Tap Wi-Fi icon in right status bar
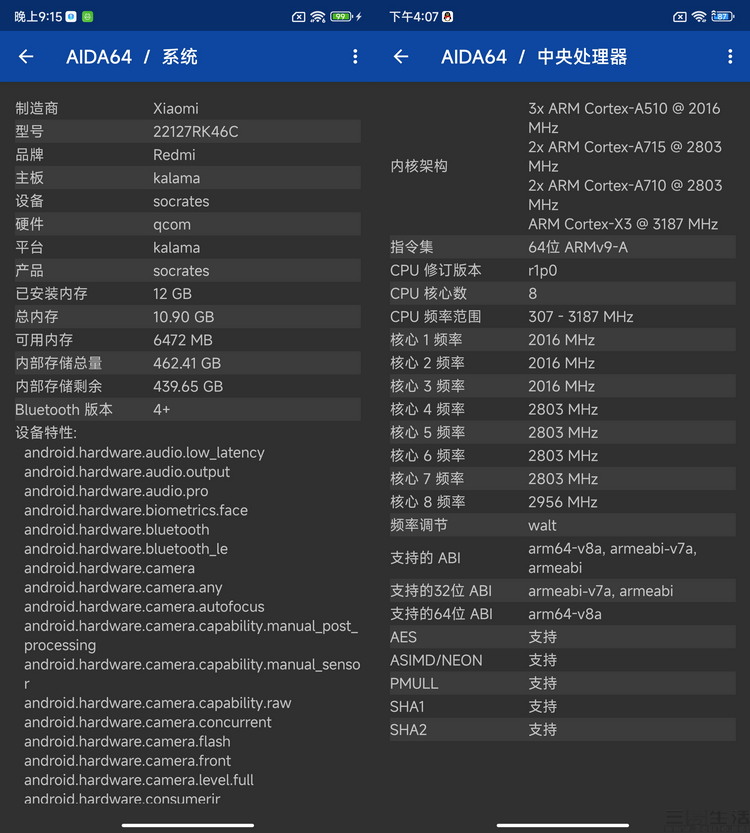750x833 pixels. pyautogui.click(x=699, y=17)
